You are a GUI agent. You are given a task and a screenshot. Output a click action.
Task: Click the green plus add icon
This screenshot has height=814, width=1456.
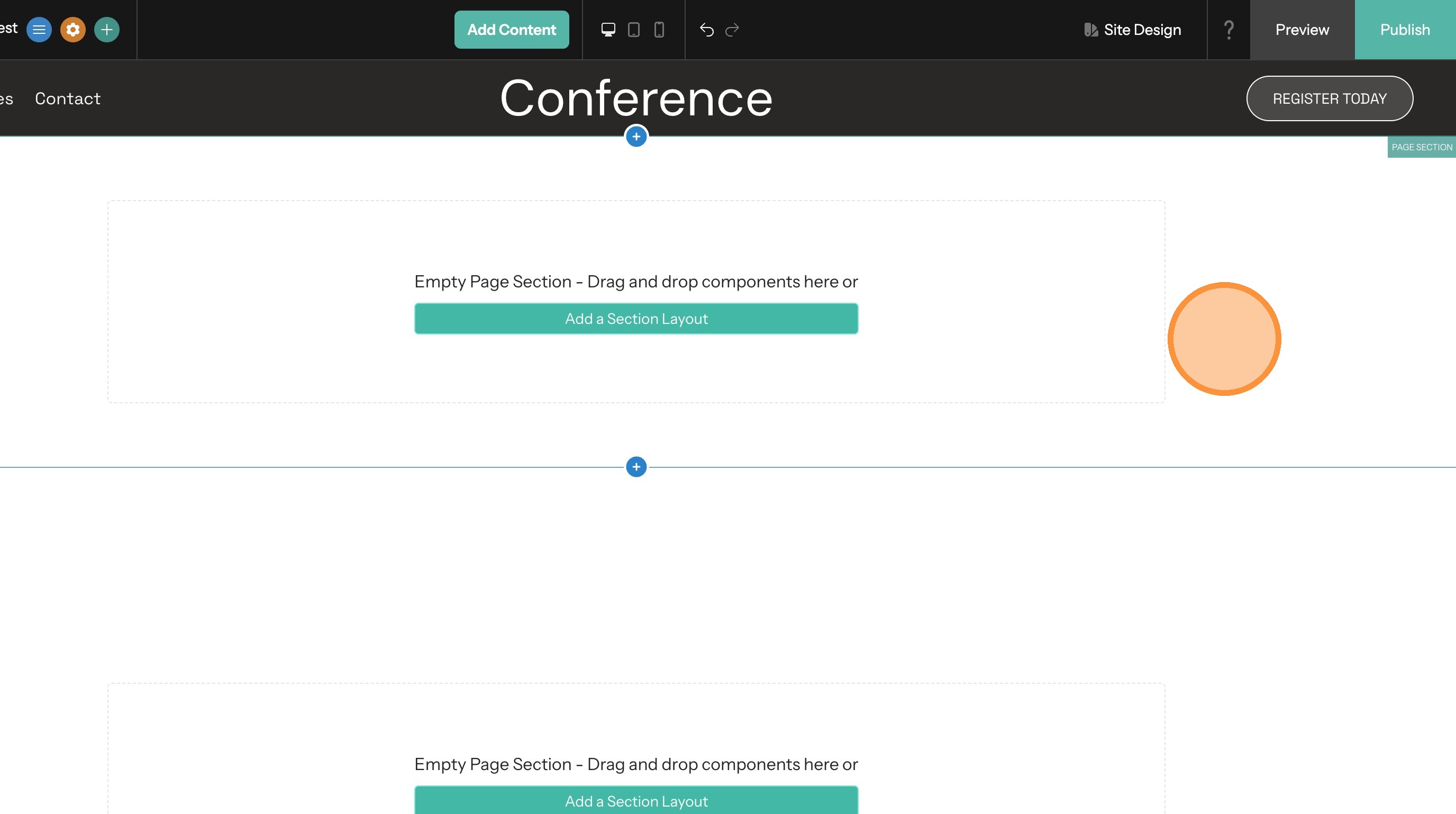coord(107,30)
